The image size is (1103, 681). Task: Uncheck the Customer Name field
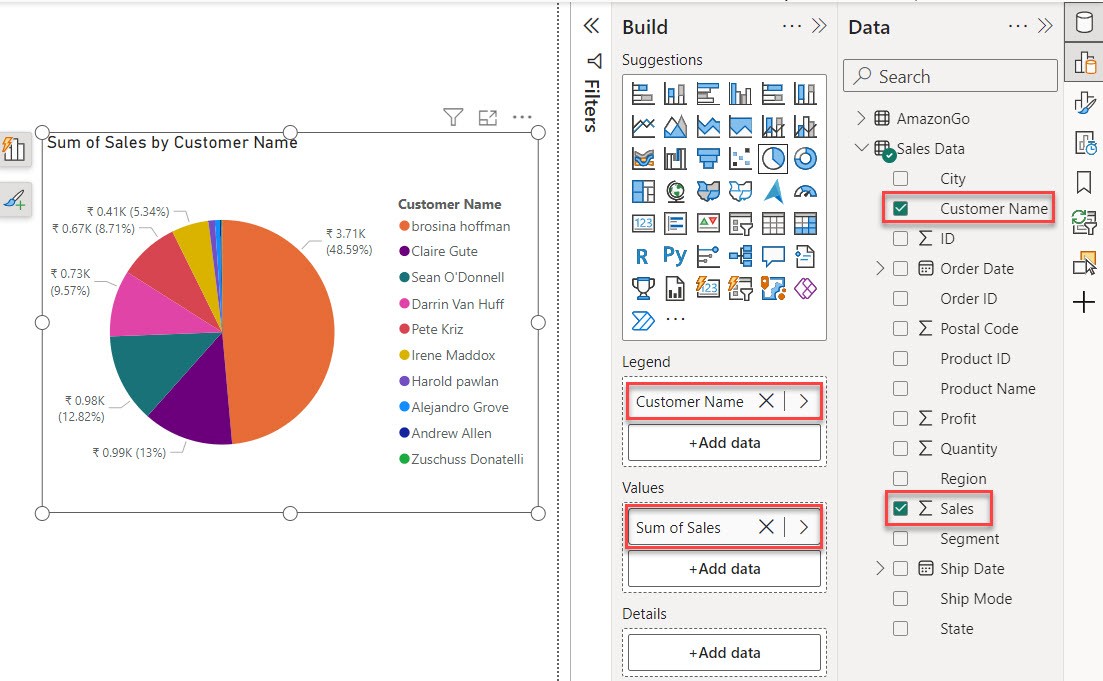[x=901, y=208]
